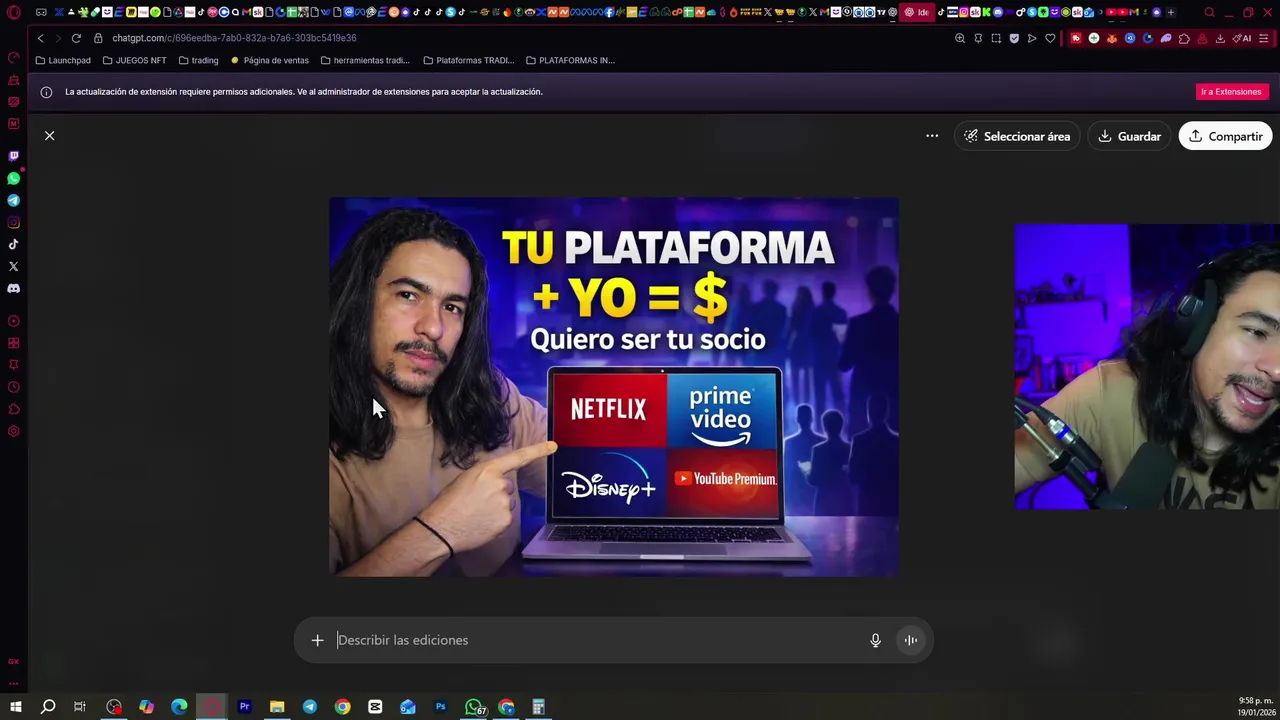Open the trading bookmarks folder
The image size is (1280, 720).
pos(199,60)
